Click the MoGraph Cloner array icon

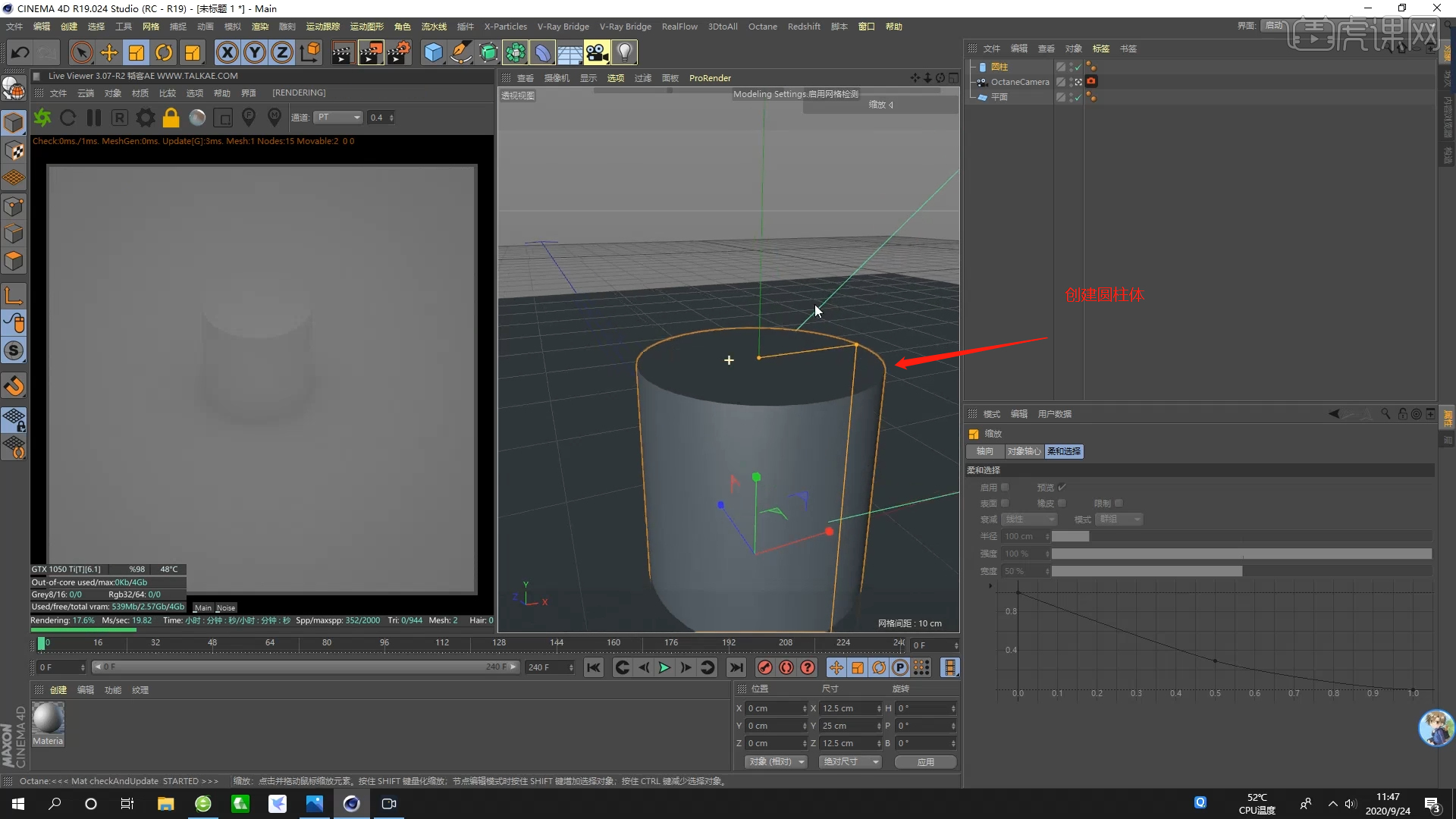point(515,52)
